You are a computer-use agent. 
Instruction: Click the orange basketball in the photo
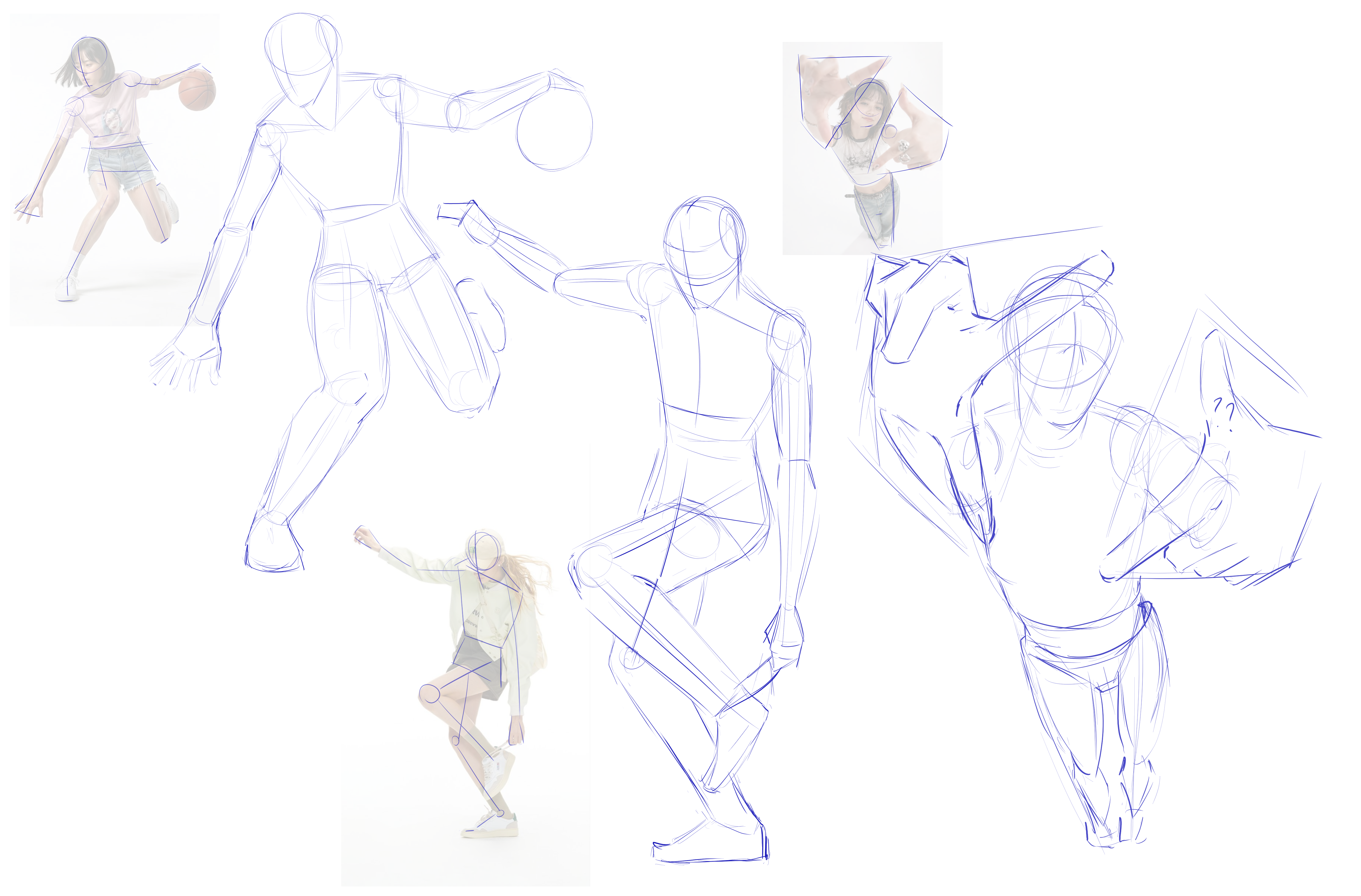coord(197,90)
